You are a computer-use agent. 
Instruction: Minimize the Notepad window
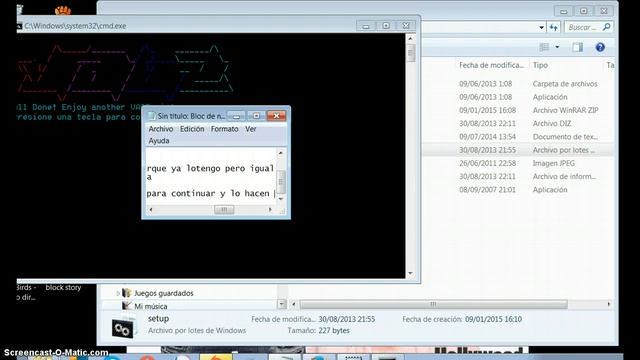point(236,116)
